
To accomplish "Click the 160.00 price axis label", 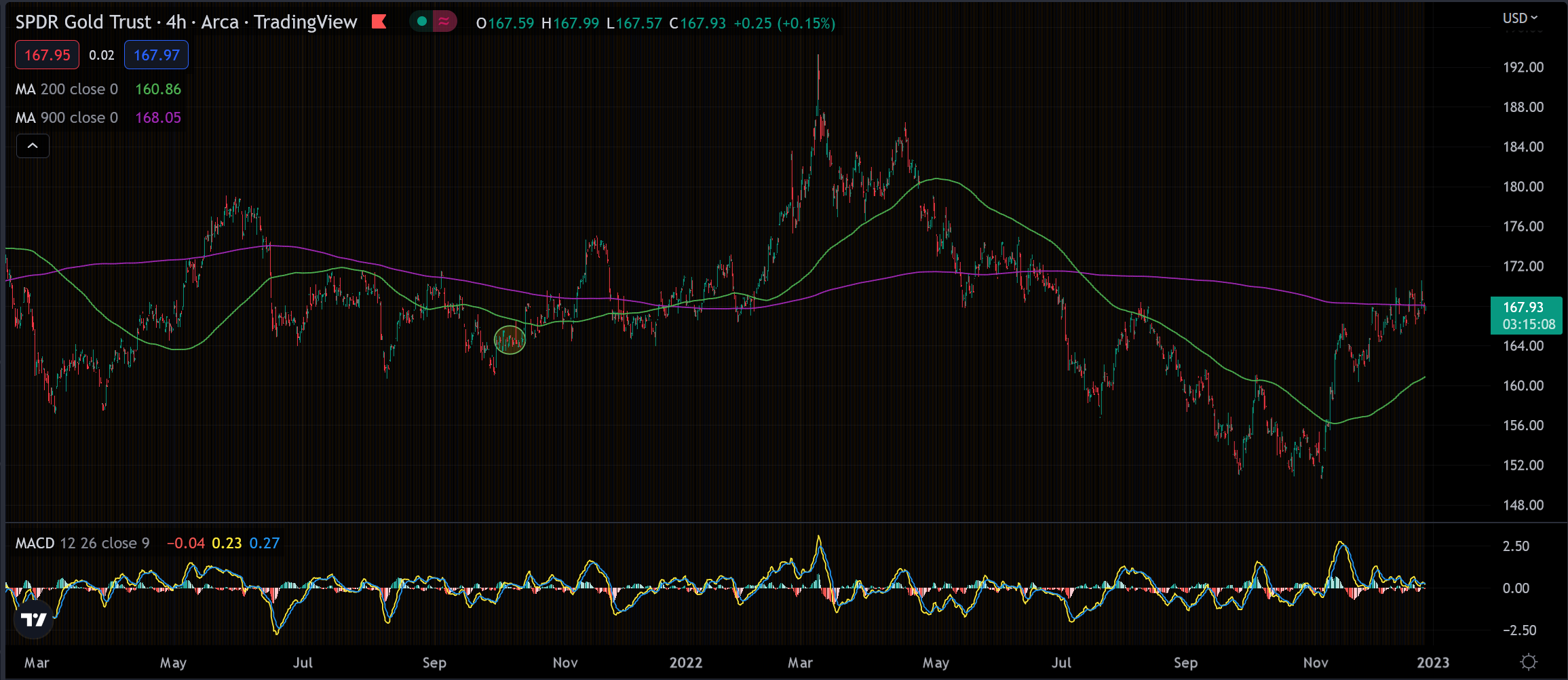I will [1523, 385].
